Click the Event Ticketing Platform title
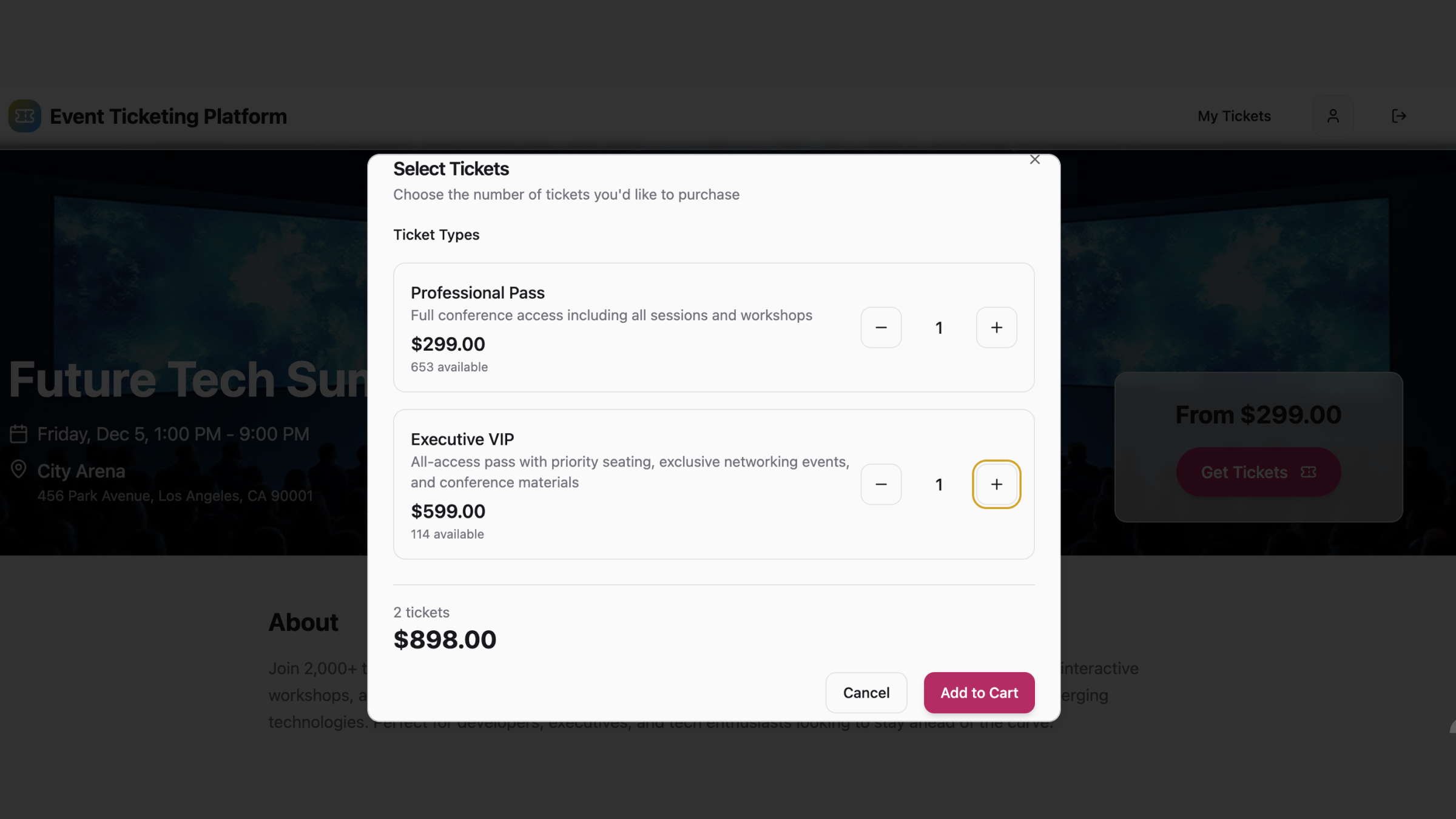Image resolution: width=1456 pixels, height=819 pixels. (168, 116)
